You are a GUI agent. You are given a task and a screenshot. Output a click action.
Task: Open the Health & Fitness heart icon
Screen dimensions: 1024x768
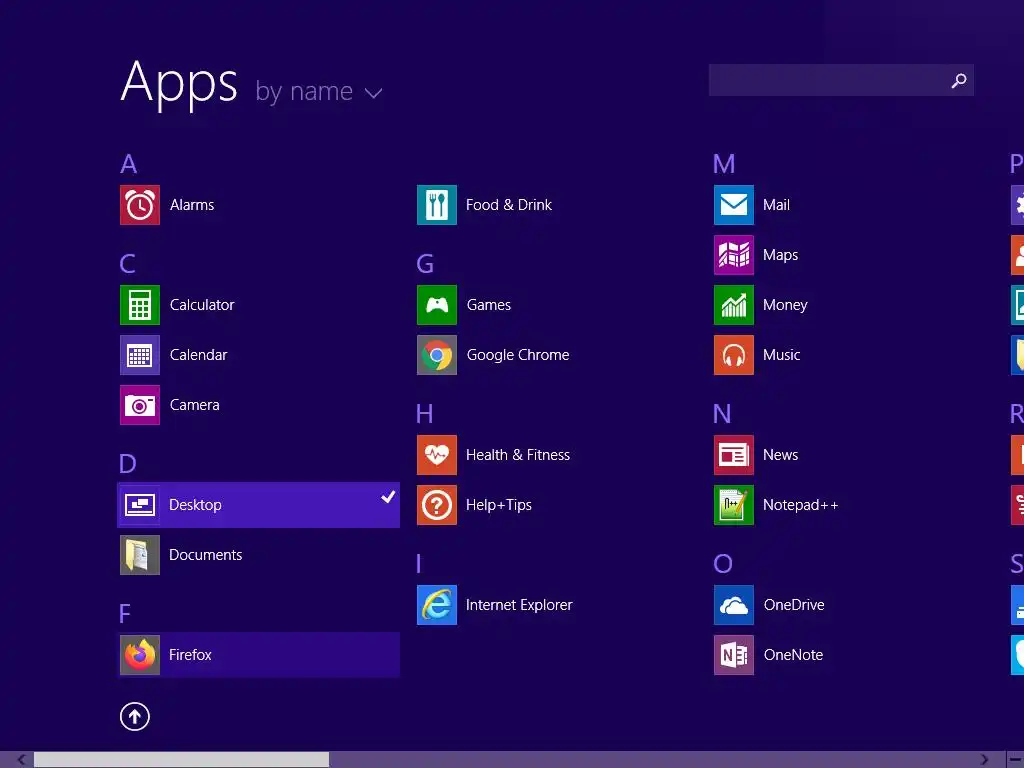[437, 455]
